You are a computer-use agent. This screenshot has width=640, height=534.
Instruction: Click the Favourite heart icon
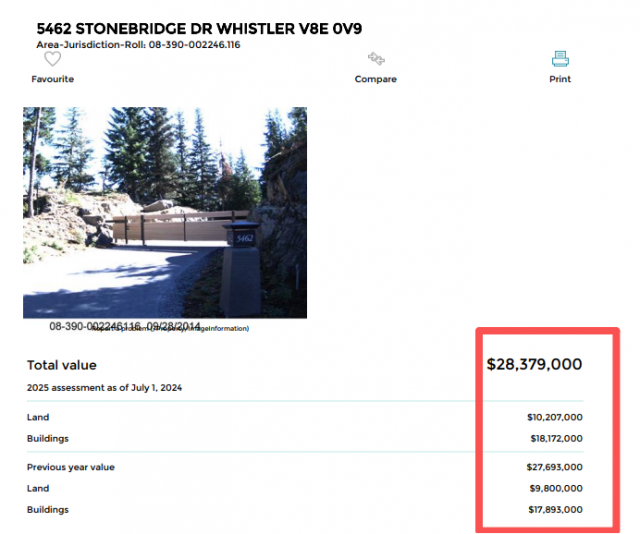[53, 59]
